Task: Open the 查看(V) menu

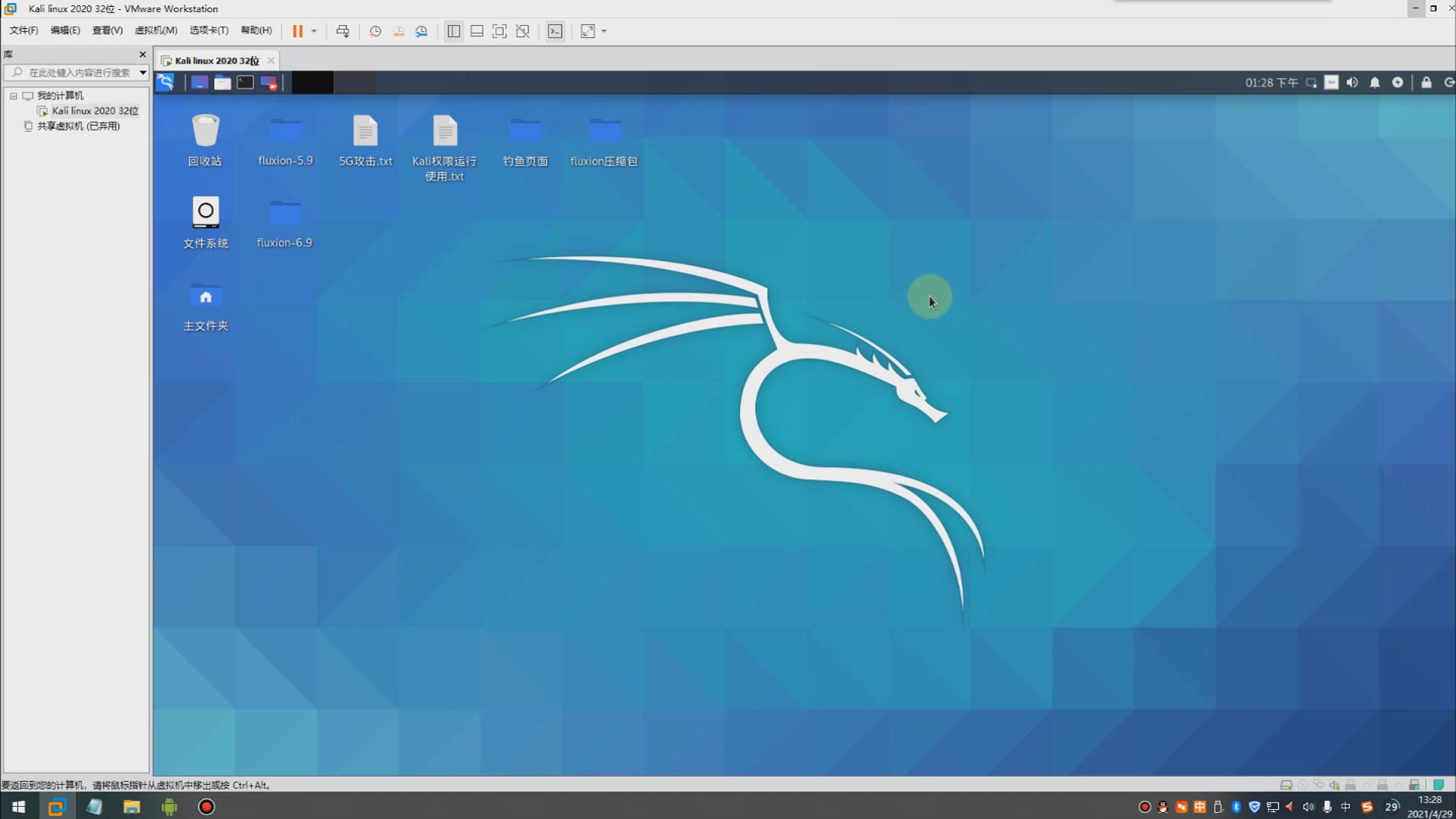Action: [x=107, y=30]
